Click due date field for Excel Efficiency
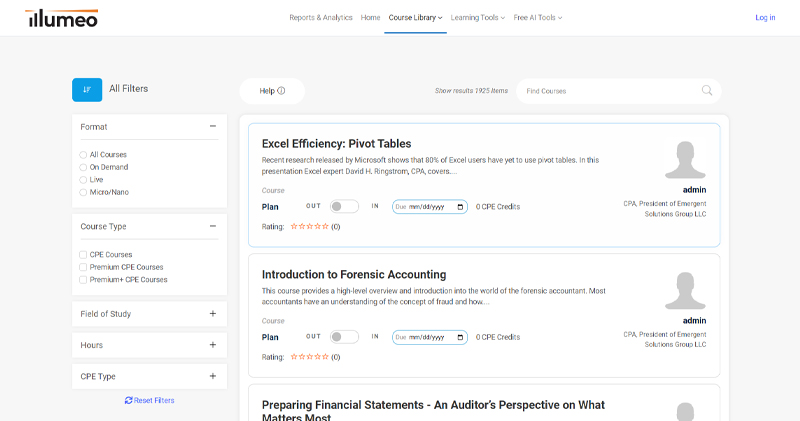 pos(430,207)
